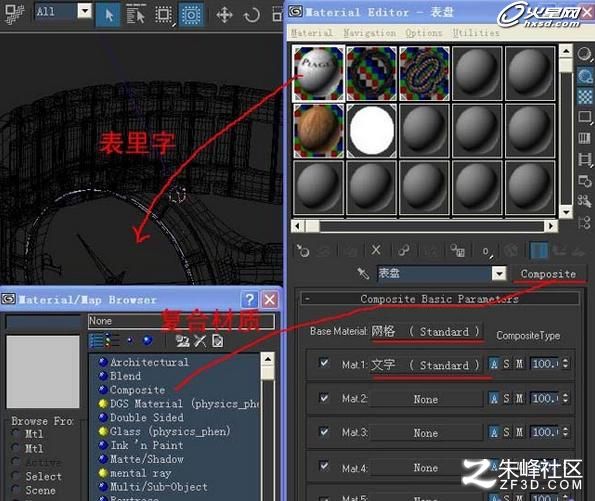Uncheck the Mat.1 checkbox
Screen dimensions: 595x501
pyautogui.click(x=324, y=363)
